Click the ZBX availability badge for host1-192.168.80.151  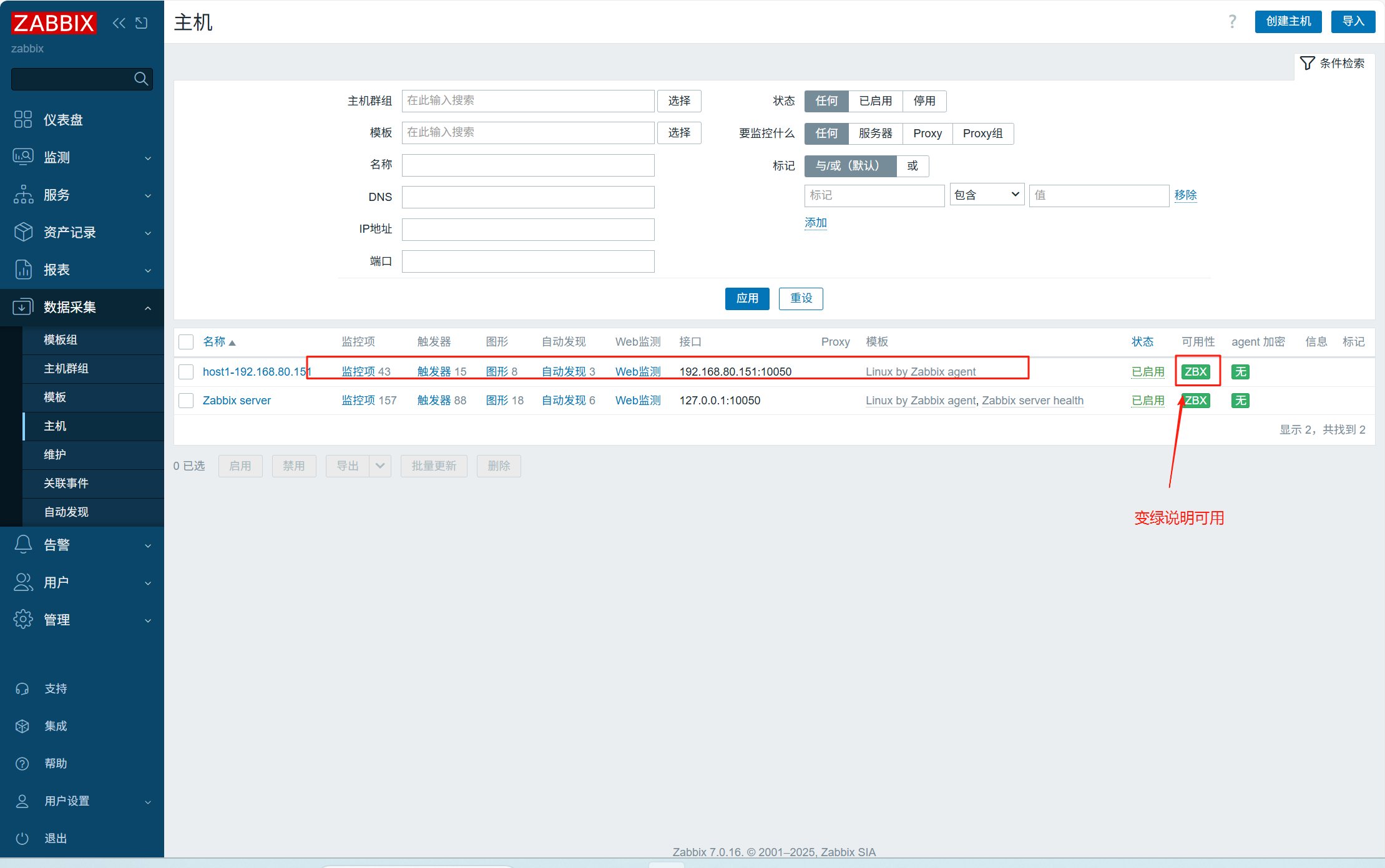click(x=1196, y=371)
